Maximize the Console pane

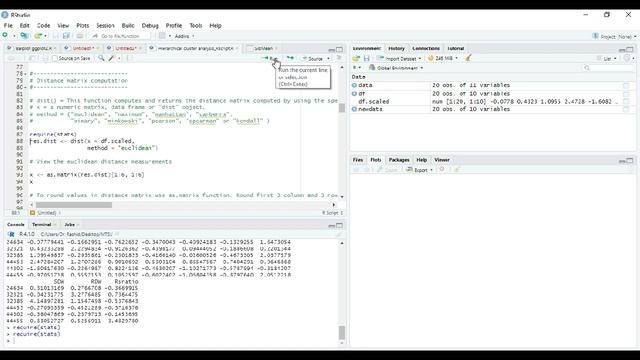[x=339, y=225]
